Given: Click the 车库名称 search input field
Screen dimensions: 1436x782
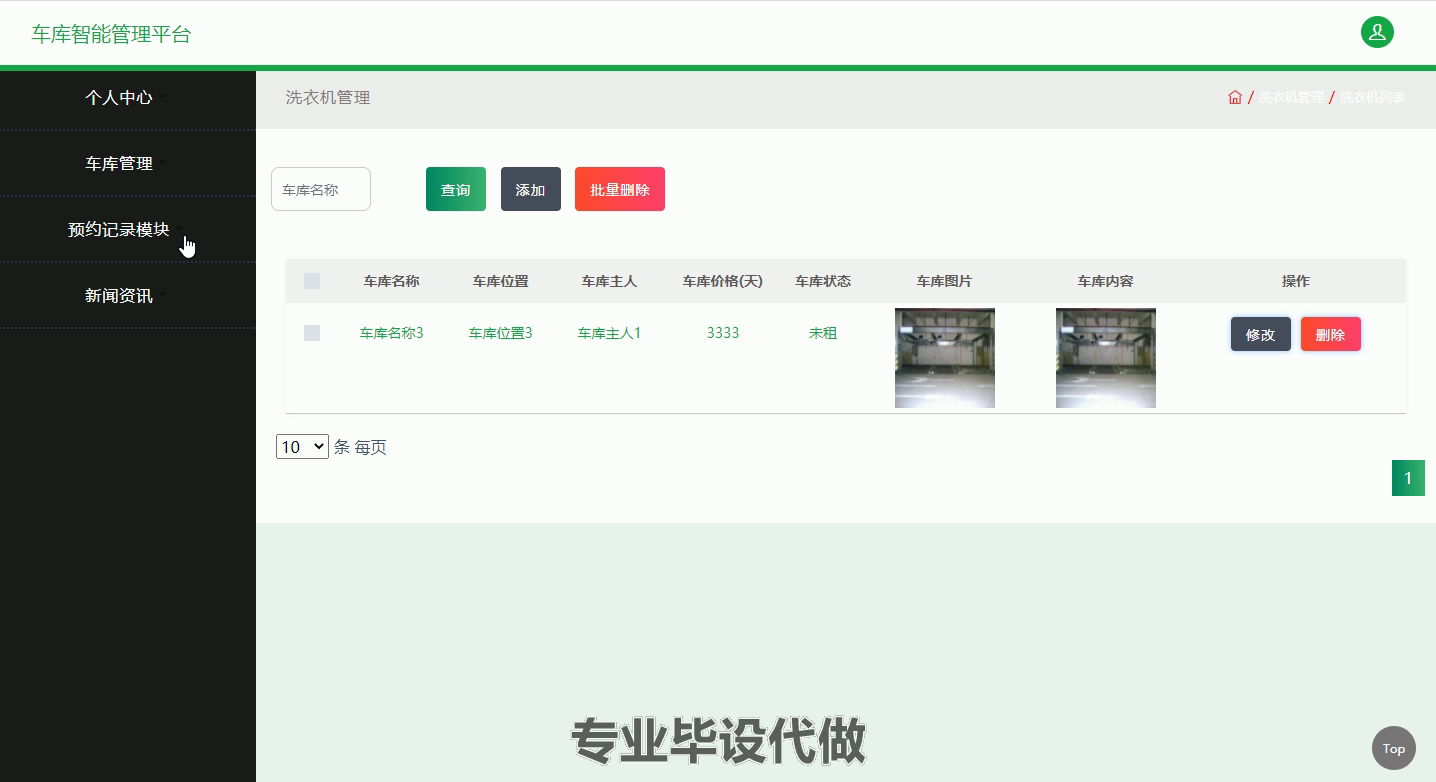Looking at the screenshot, I should click(321, 189).
